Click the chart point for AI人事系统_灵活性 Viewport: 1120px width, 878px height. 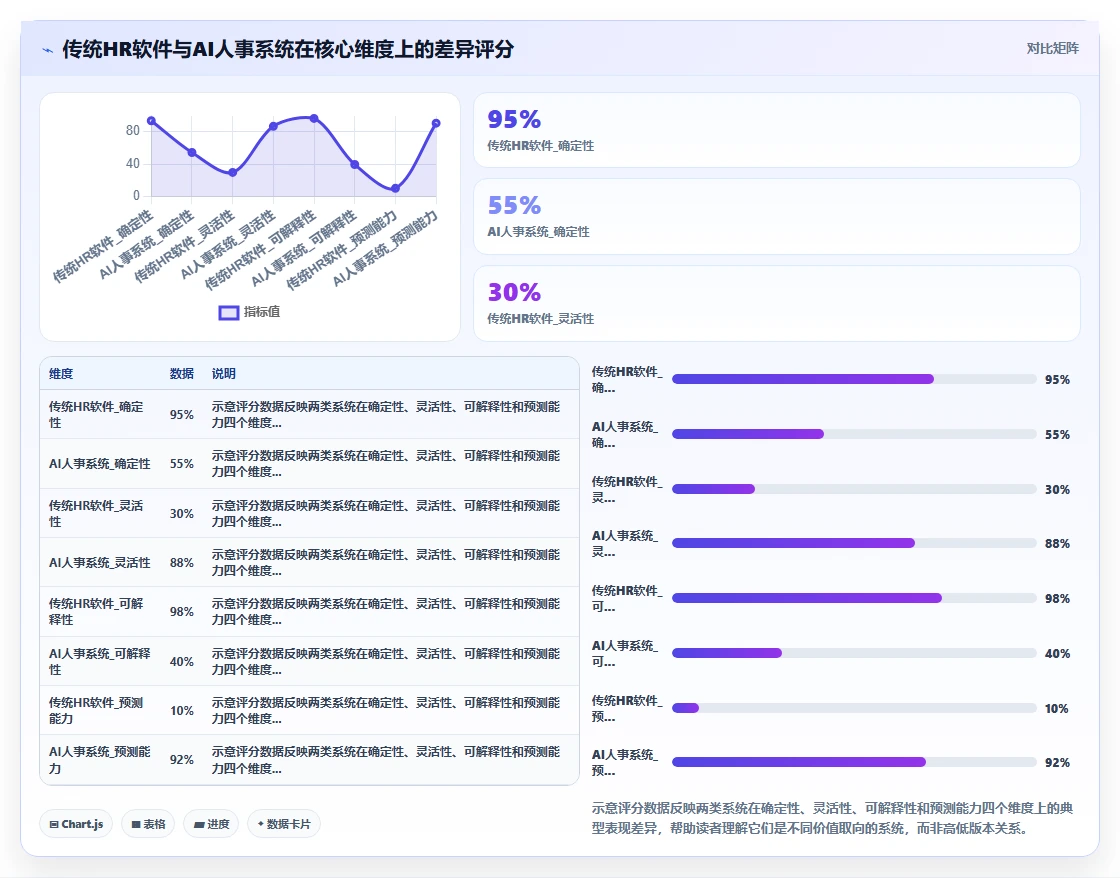pos(274,126)
